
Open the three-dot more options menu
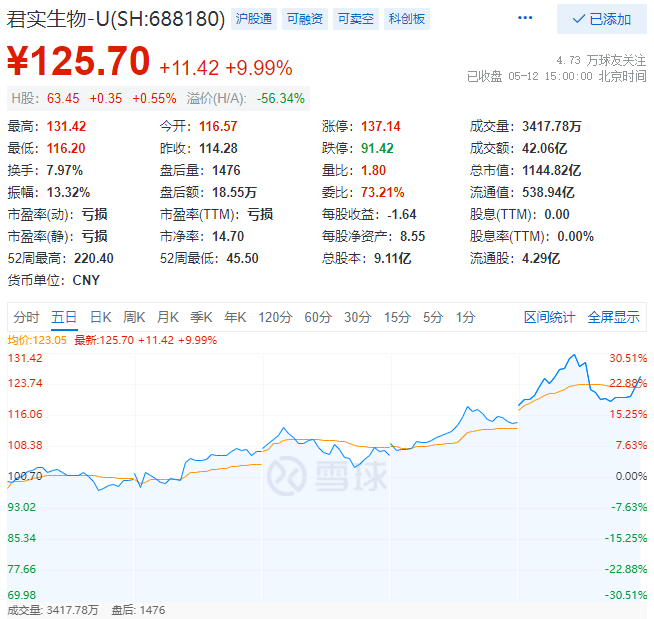click(525, 19)
